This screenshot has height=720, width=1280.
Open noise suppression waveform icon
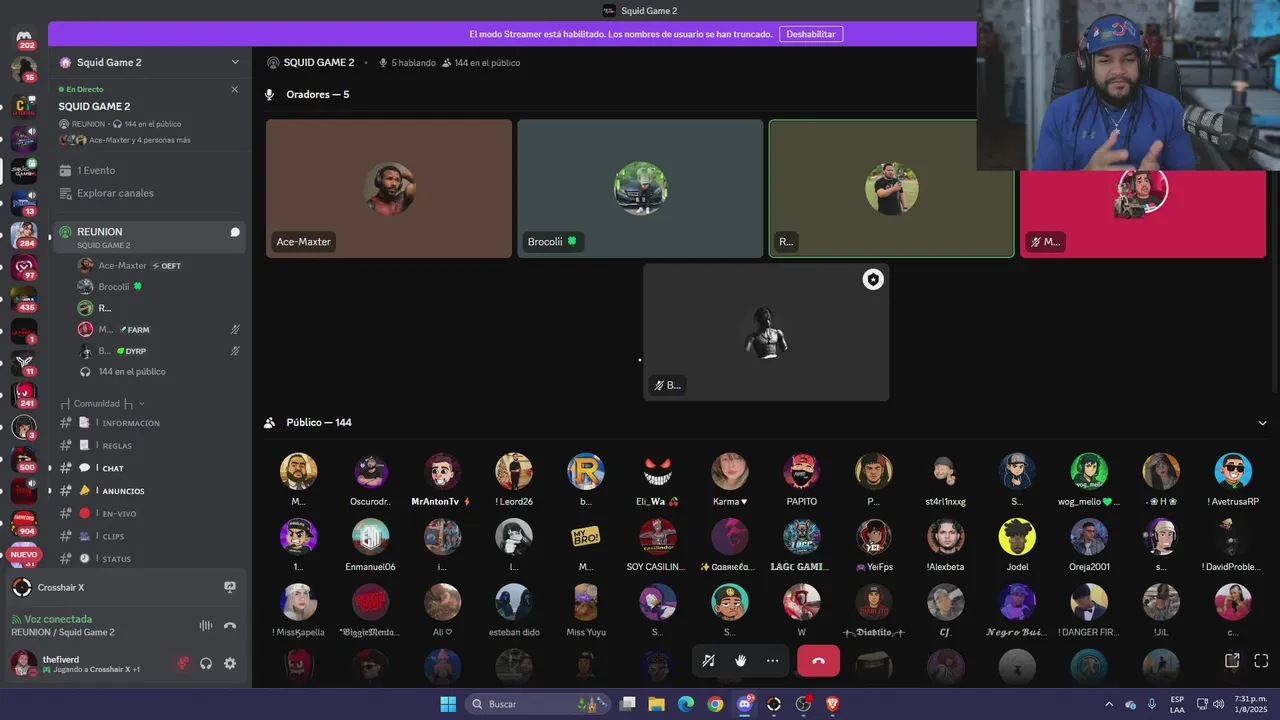coord(206,625)
